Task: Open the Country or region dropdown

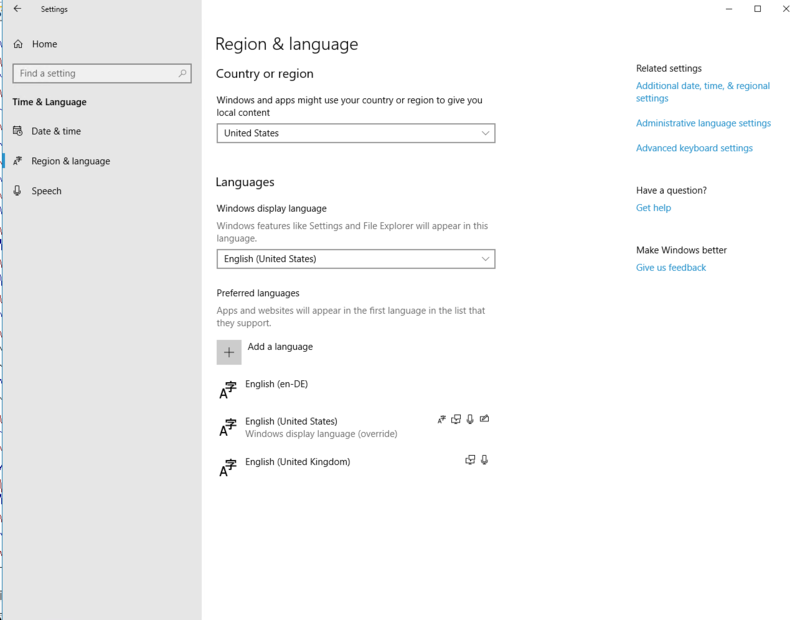Action: (x=355, y=133)
